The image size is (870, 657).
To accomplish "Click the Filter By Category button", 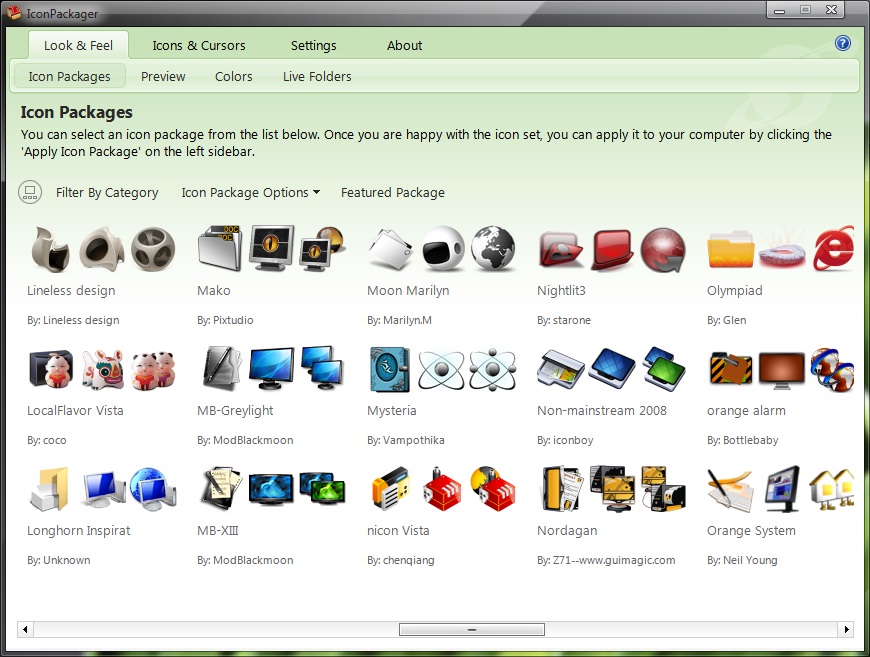I will 107,193.
